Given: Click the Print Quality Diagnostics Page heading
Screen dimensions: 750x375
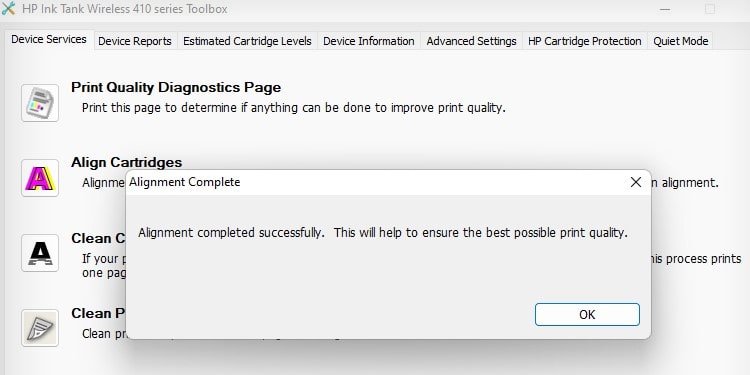Looking at the screenshot, I should [176, 88].
